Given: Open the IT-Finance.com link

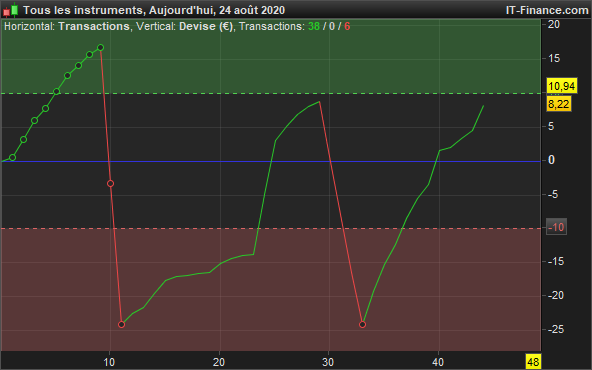Looking at the screenshot, I should pos(547,10).
